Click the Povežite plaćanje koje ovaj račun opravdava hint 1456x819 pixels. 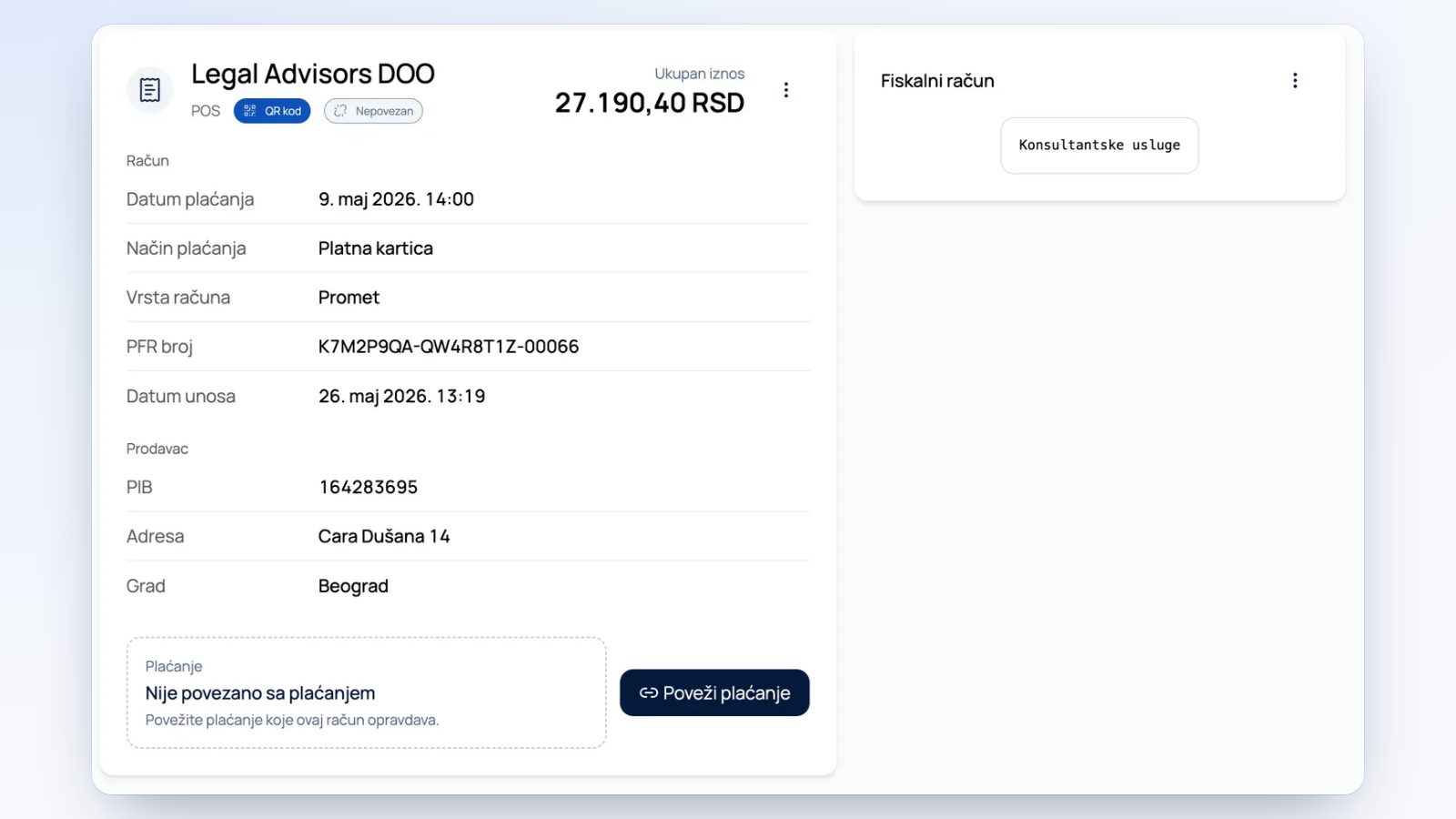[292, 720]
